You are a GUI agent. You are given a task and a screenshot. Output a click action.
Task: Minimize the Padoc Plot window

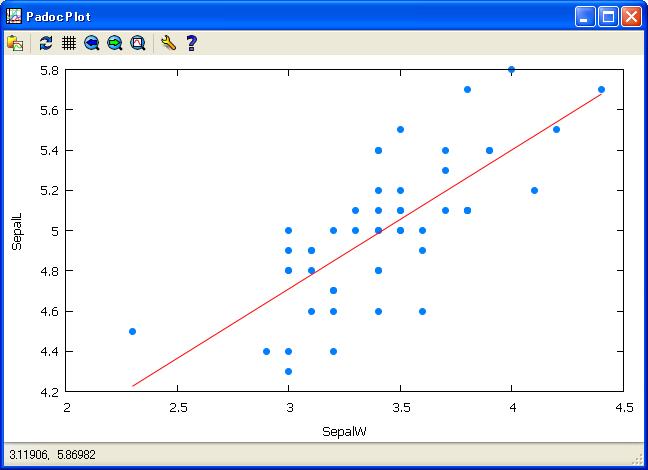585,16
